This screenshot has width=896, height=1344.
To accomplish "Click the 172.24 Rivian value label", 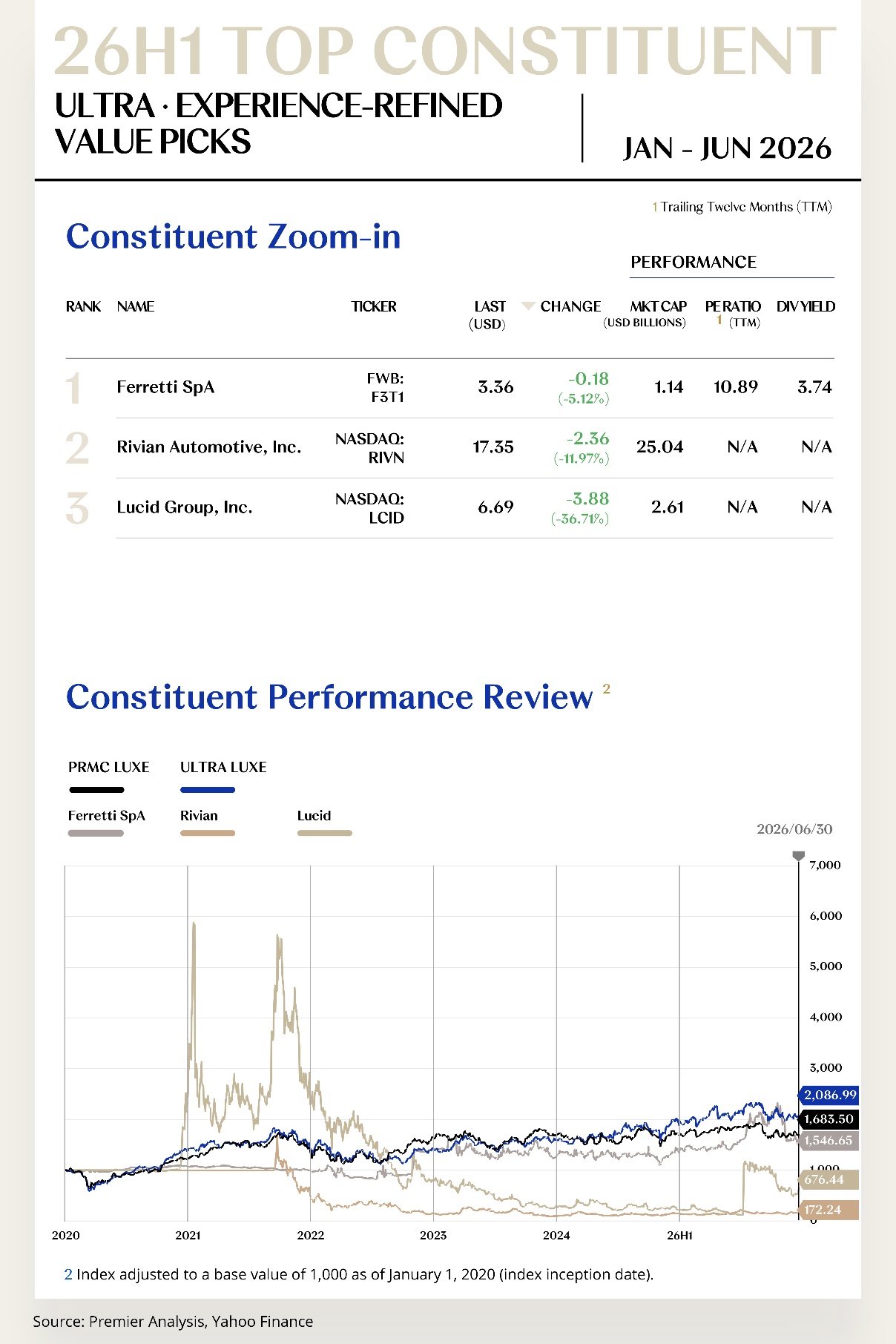I will pos(828,1210).
